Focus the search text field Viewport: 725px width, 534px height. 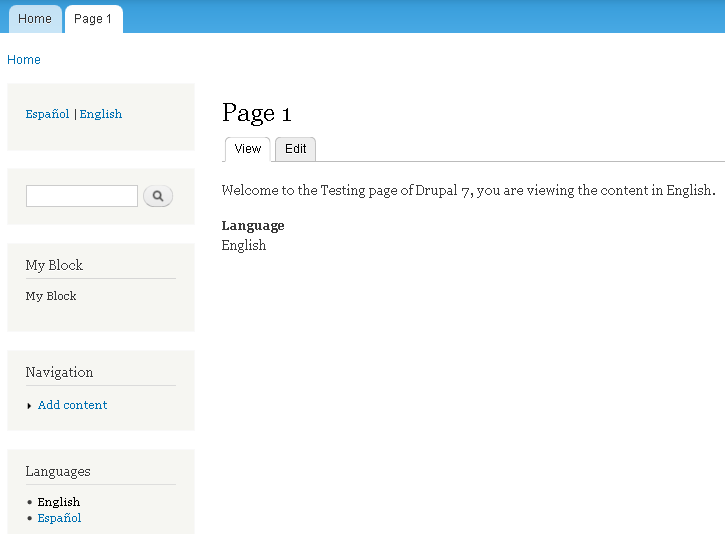pyautogui.click(x=82, y=196)
